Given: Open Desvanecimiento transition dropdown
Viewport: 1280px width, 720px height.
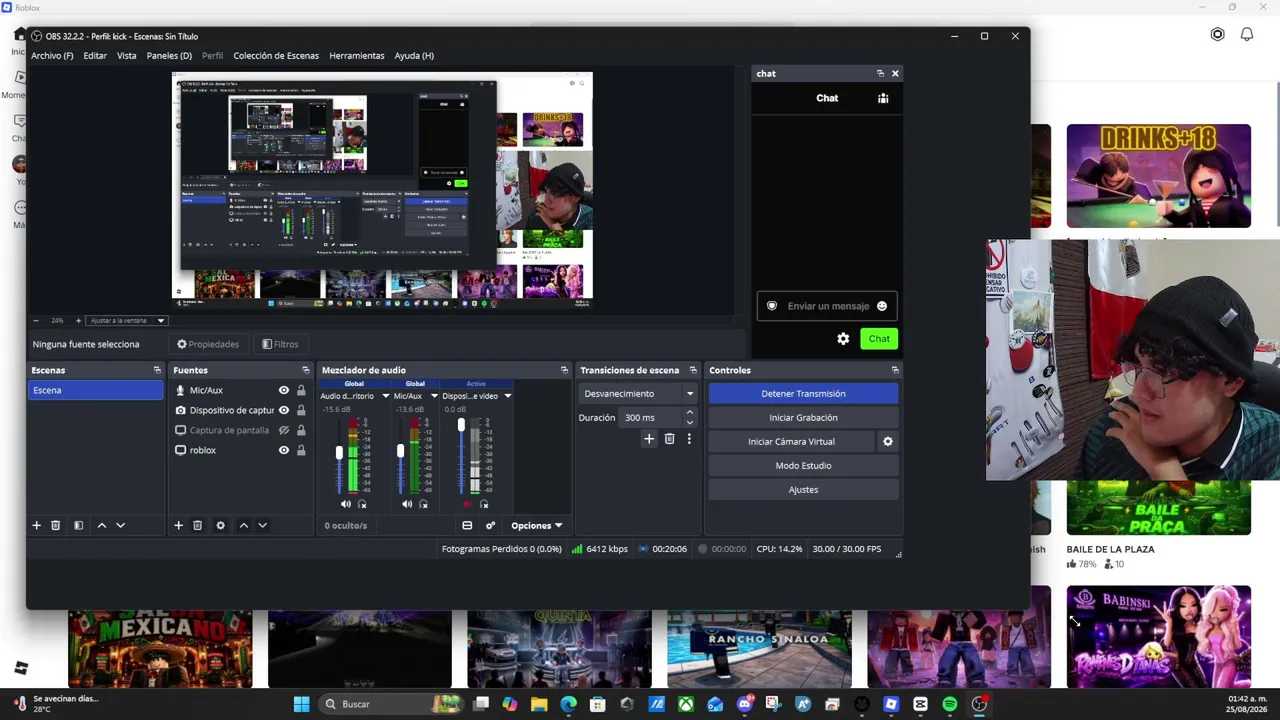Looking at the screenshot, I should click(638, 394).
